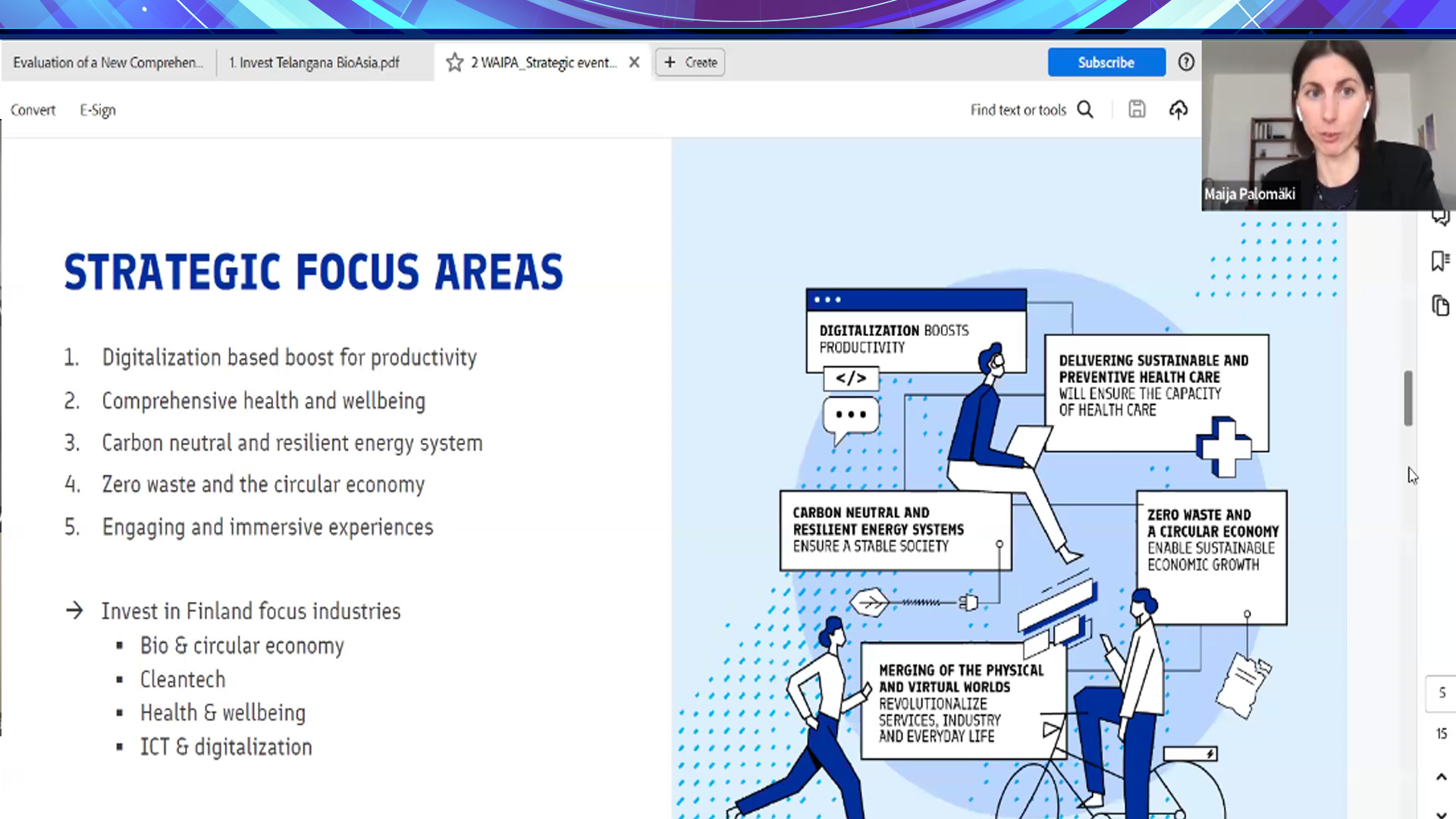This screenshot has width=1456, height=819.
Task: Close the WAIPA_Strategic event tab
Action: pyautogui.click(x=634, y=62)
